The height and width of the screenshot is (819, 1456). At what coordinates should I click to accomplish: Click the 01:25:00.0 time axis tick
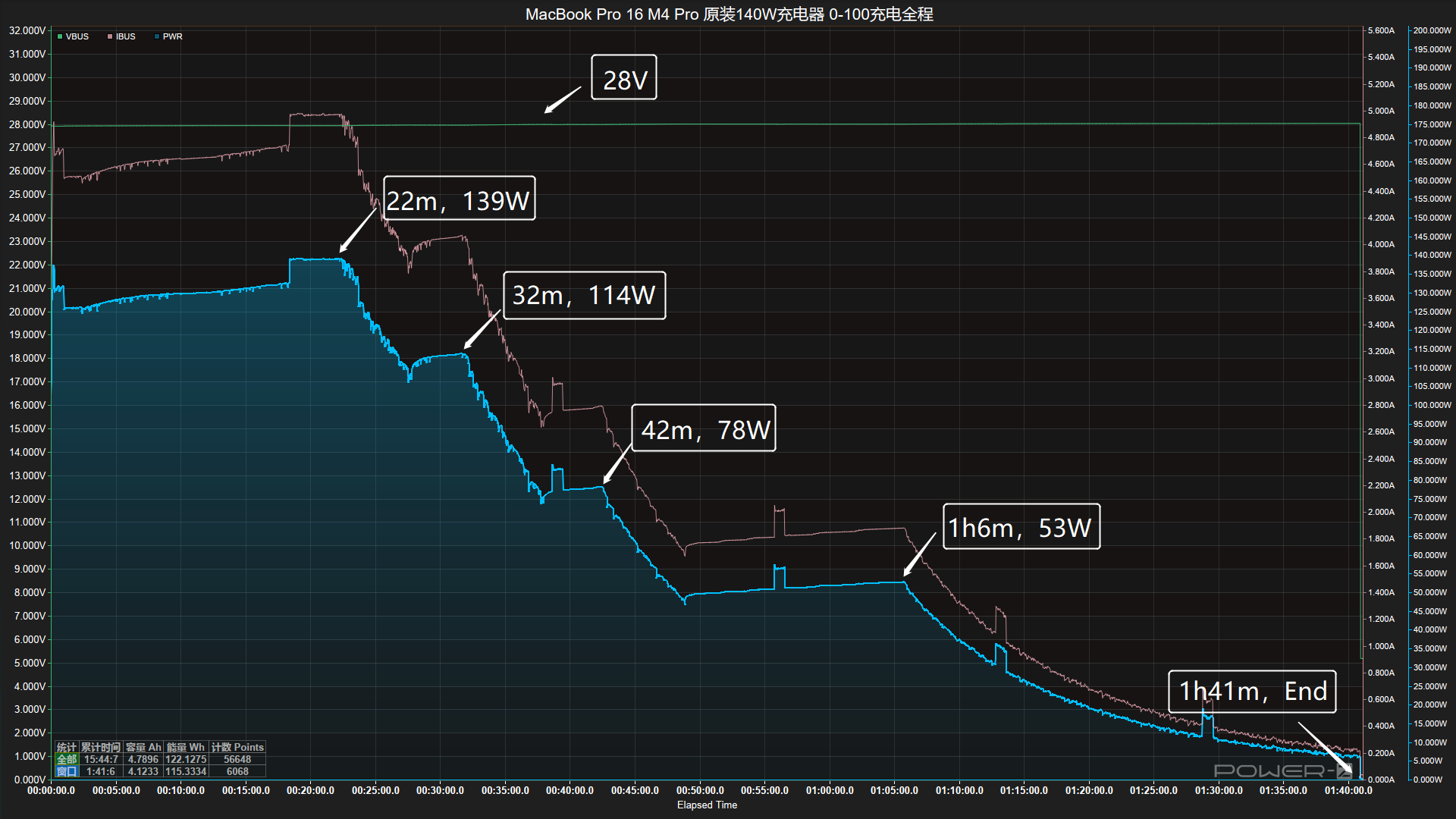(x=1153, y=790)
